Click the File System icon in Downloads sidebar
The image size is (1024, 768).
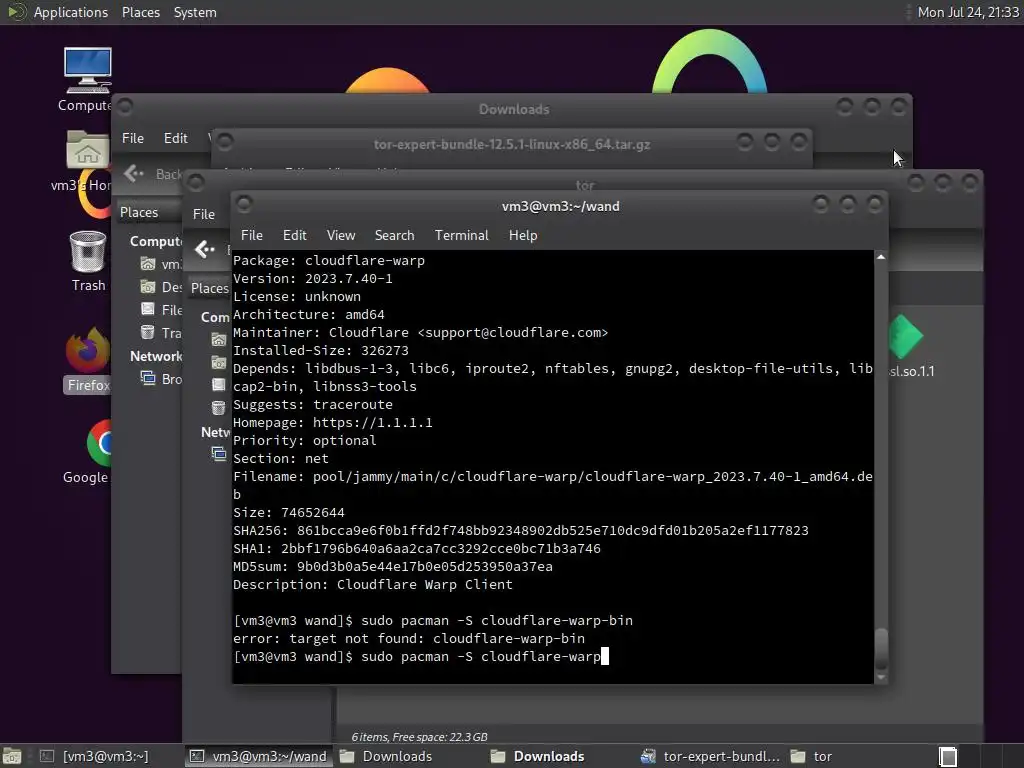(148, 310)
